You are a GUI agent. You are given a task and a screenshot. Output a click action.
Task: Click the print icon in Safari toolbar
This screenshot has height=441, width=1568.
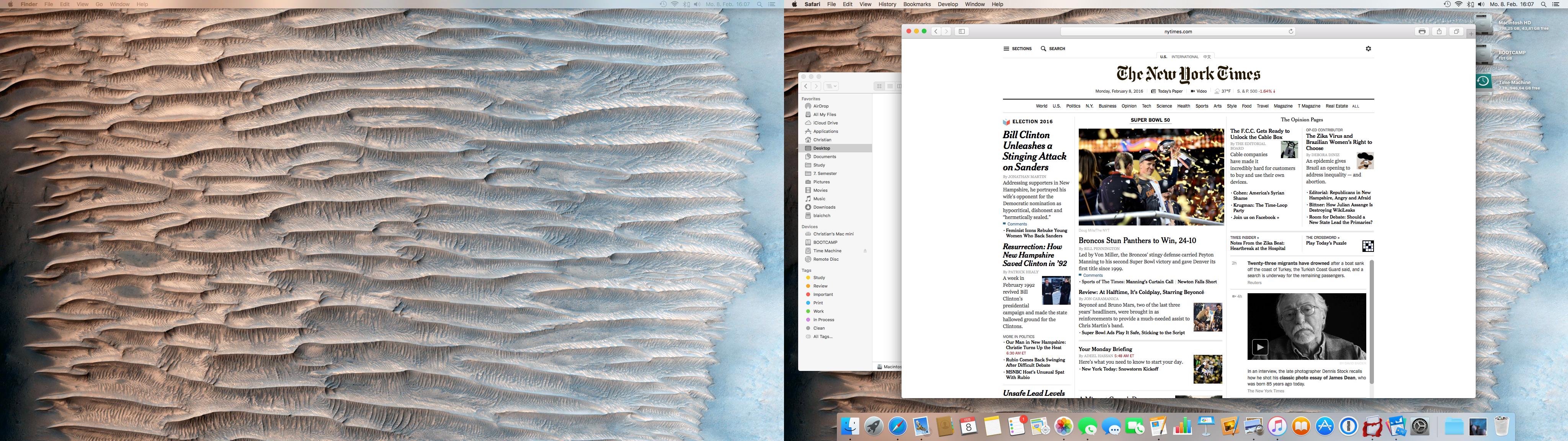[x=1422, y=32]
